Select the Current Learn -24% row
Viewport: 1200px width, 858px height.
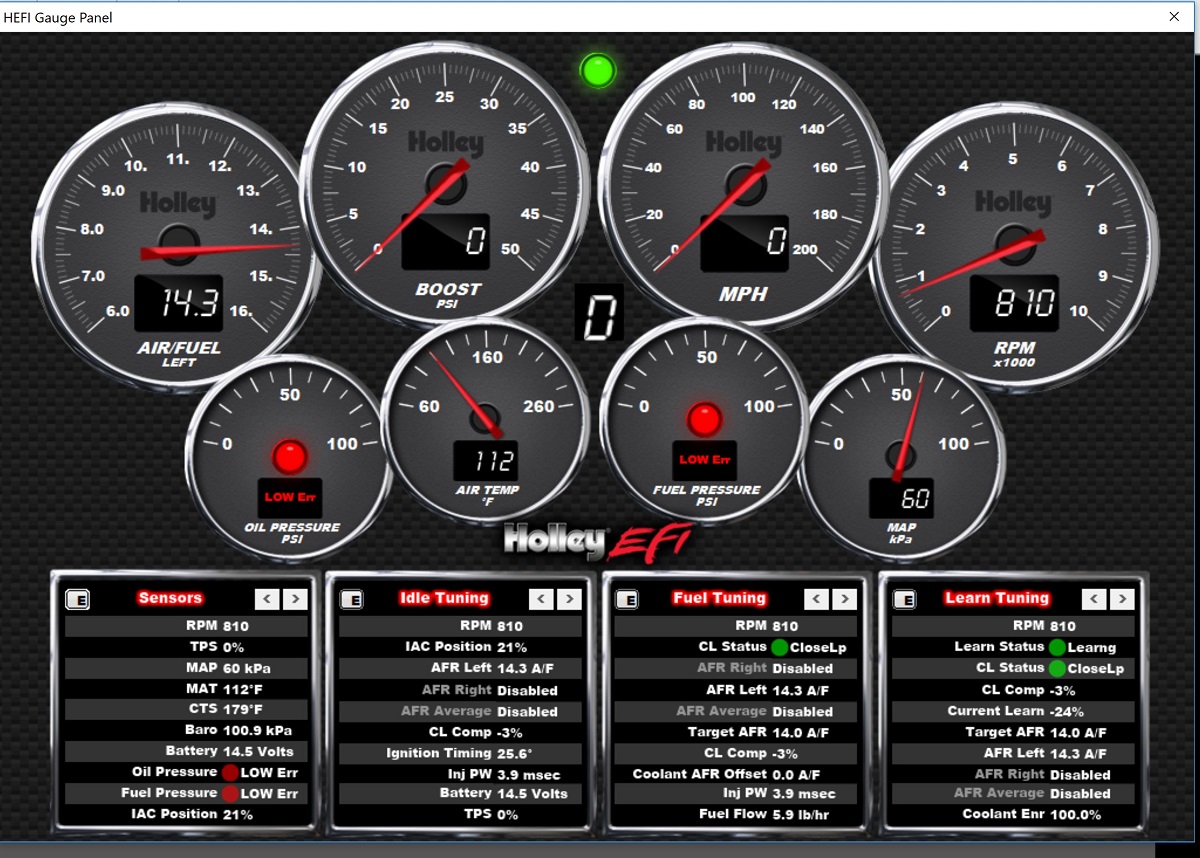[1014, 711]
